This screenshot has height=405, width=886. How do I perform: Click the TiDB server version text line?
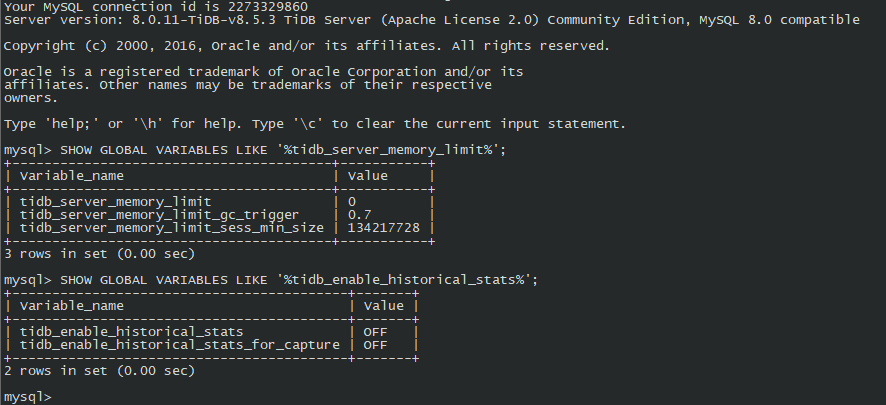431,19
